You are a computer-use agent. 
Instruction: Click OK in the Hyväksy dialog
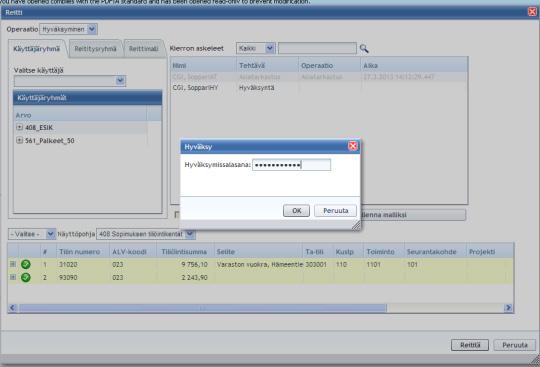tap(297, 210)
